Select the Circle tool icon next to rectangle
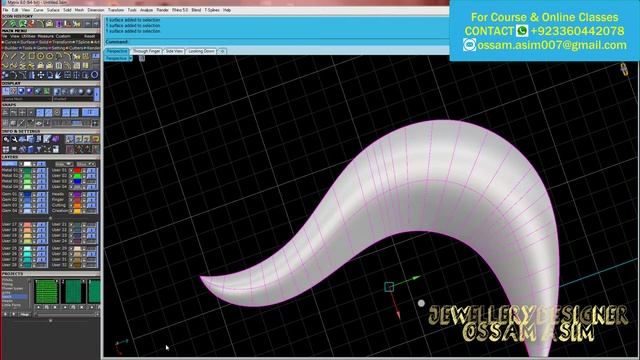 coord(40,56)
